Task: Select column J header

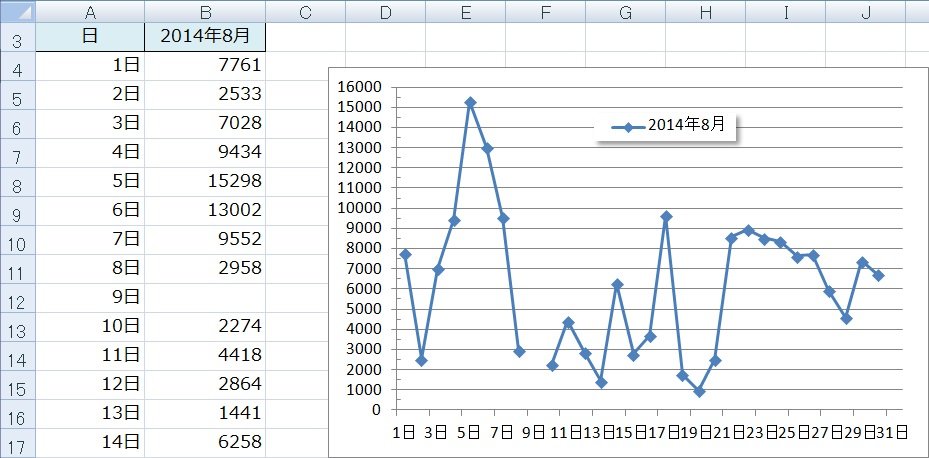Action: [866, 11]
